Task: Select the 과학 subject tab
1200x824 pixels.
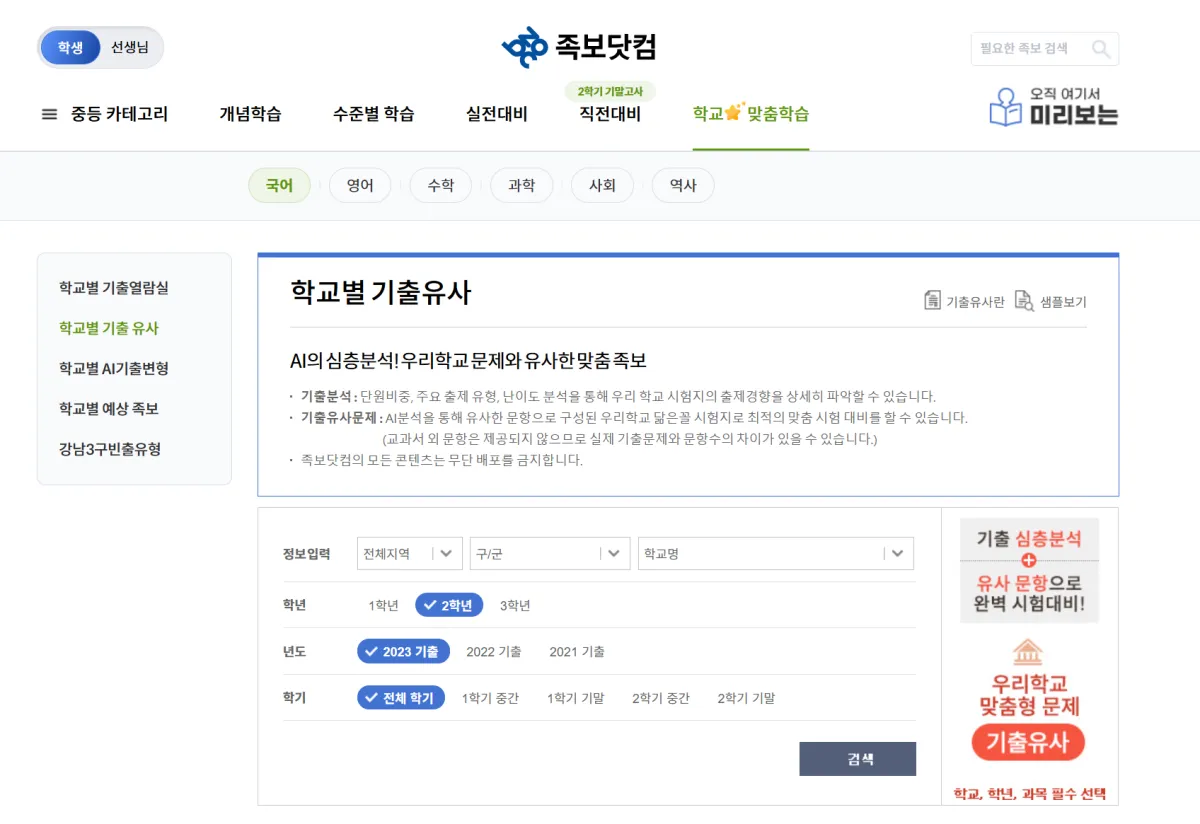Action: pos(521,185)
